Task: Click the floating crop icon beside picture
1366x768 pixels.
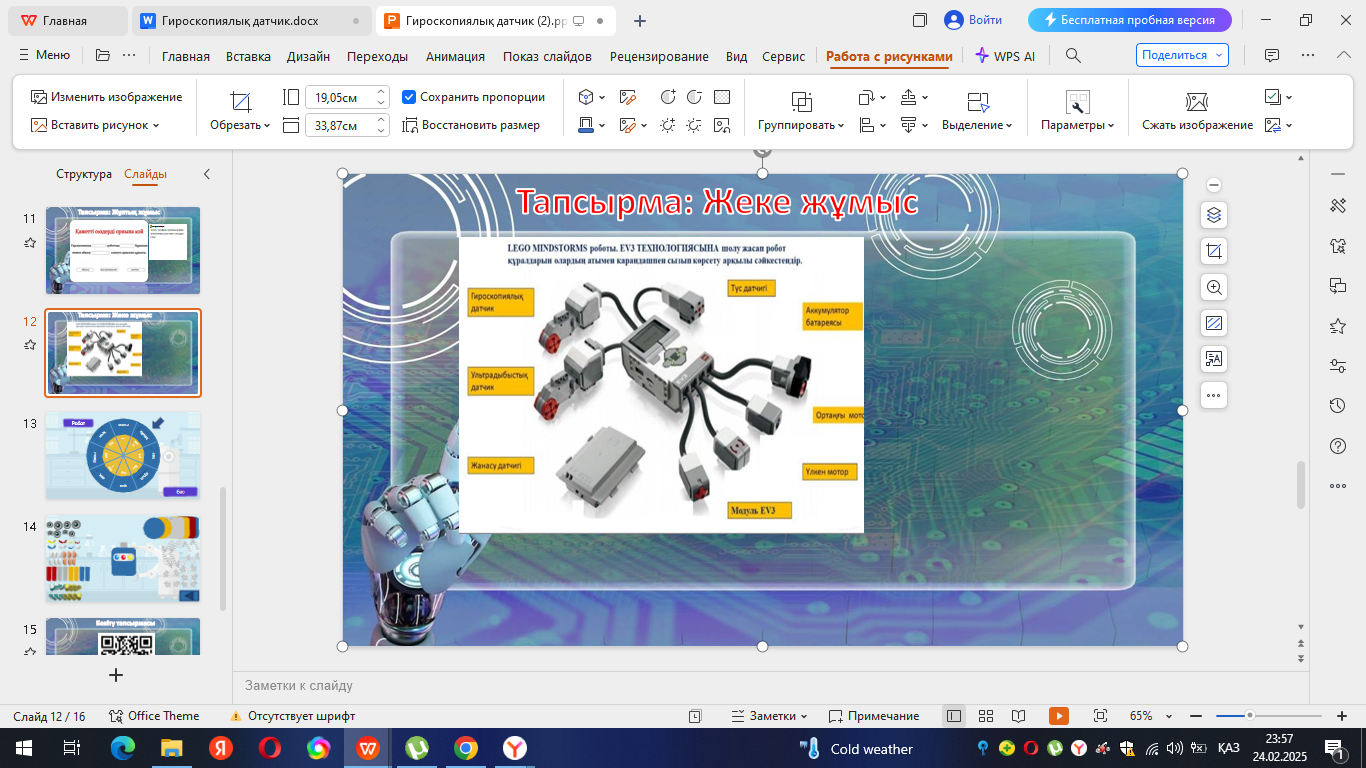Action: point(1214,251)
